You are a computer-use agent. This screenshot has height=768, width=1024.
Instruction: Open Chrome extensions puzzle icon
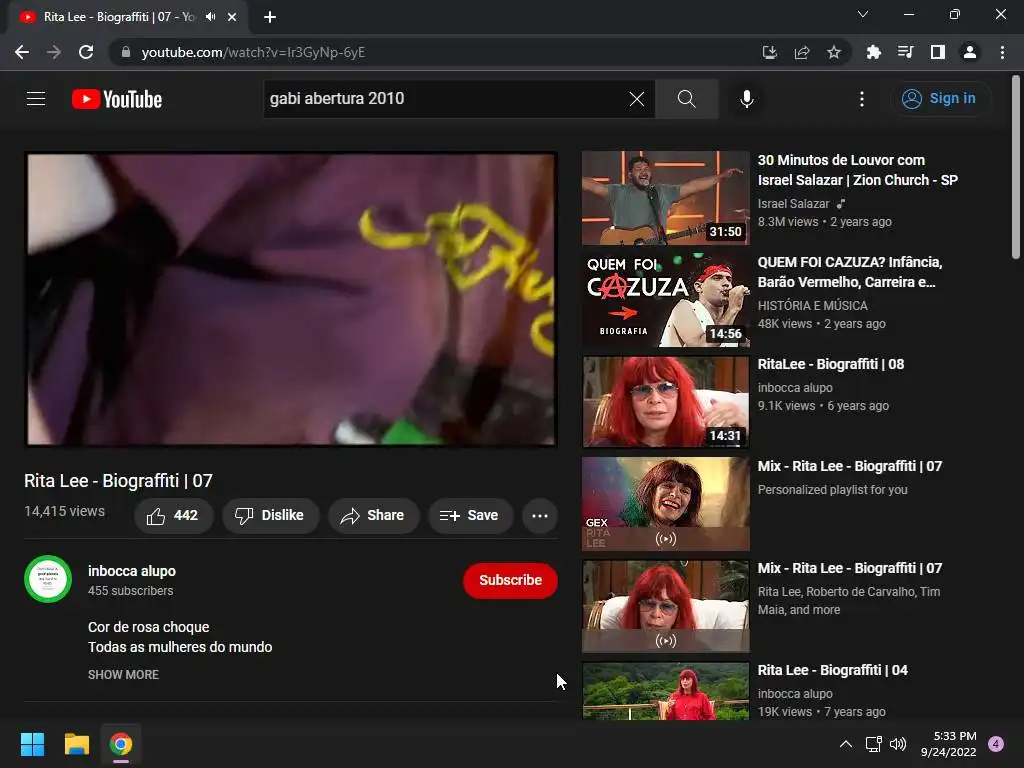click(873, 52)
